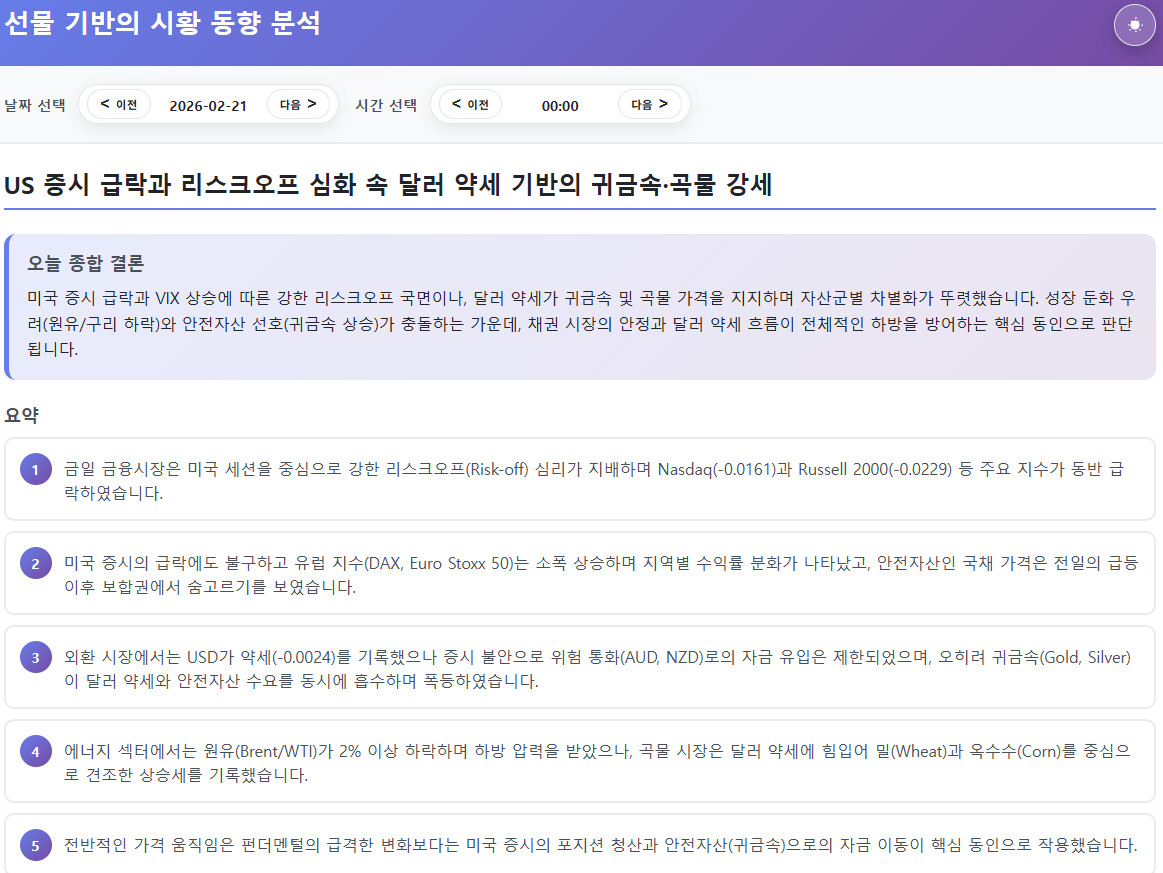Select the US 증시 급락 headline
The width and height of the screenshot is (1163, 873).
(388, 186)
